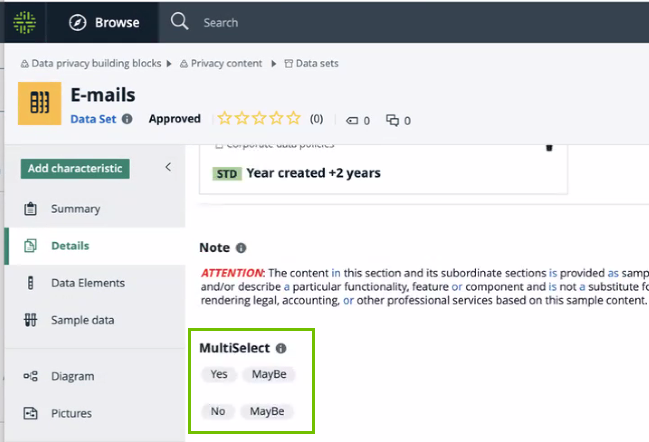Click the info icon beside Note
The width and height of the screenshot is (649, 442).
(241, 248)
